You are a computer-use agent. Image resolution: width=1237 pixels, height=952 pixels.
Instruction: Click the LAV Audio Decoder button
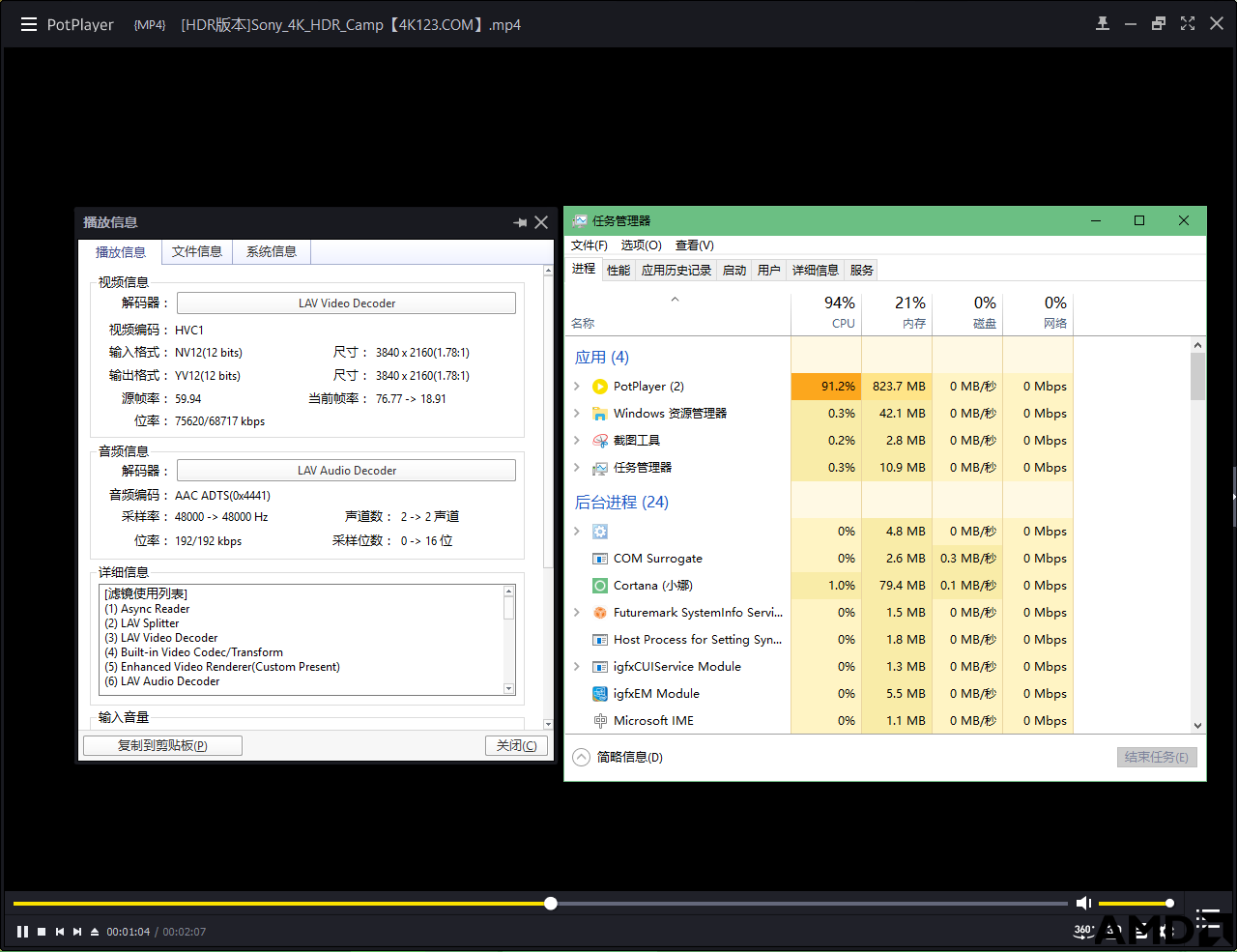(x=346, y=471)
